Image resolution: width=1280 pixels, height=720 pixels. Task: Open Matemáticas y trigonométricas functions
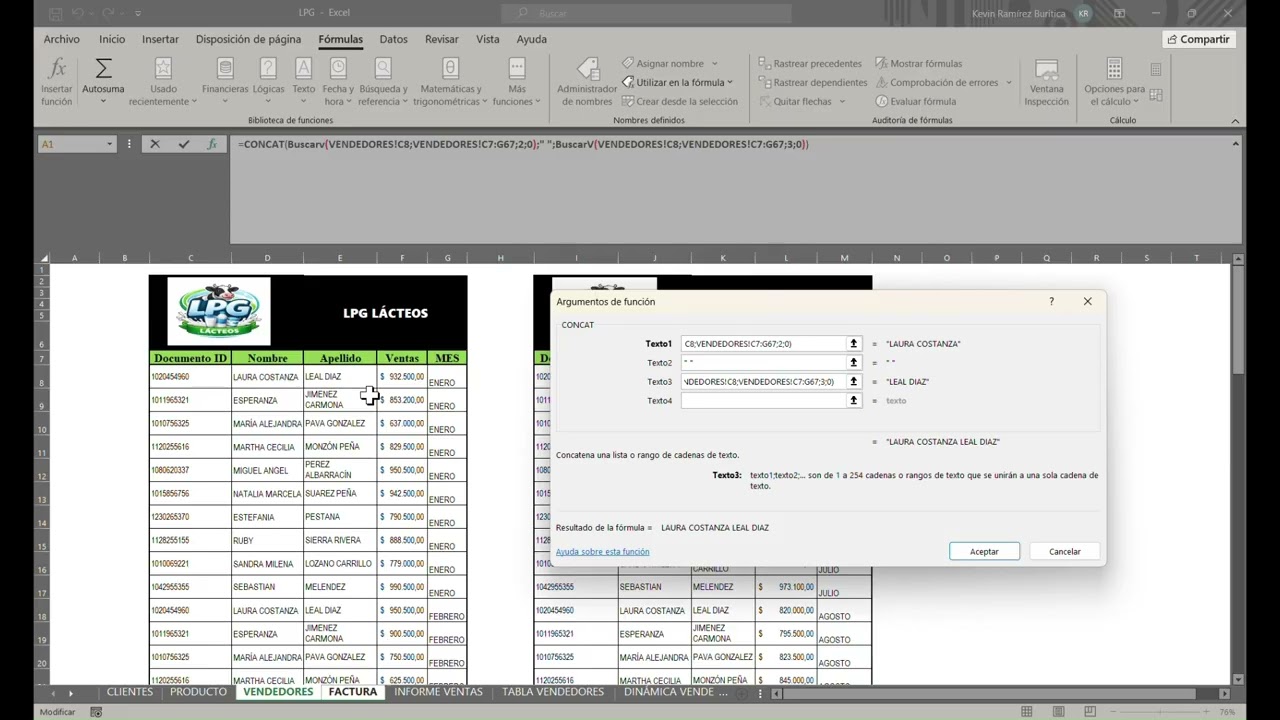tap(450, 81)
